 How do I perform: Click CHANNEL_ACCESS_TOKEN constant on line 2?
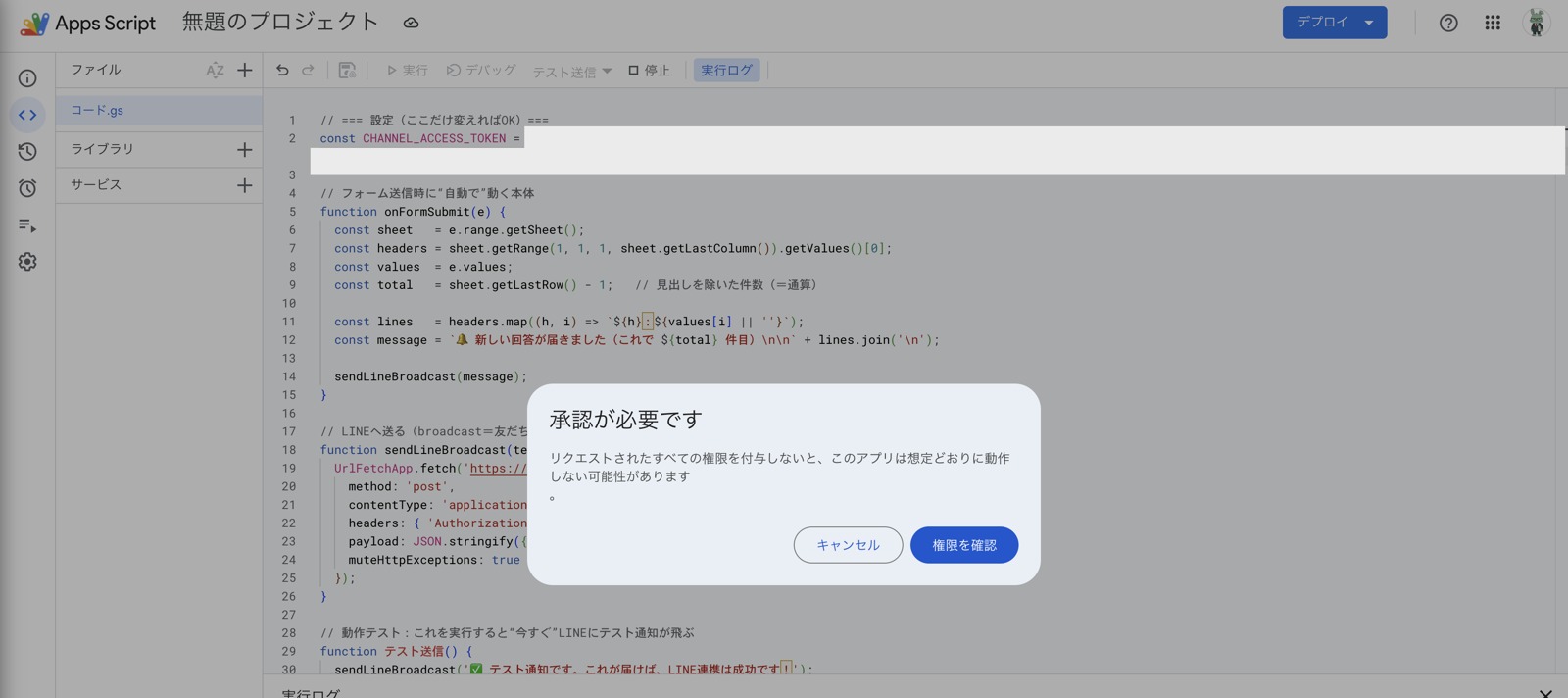pos(434,138)
